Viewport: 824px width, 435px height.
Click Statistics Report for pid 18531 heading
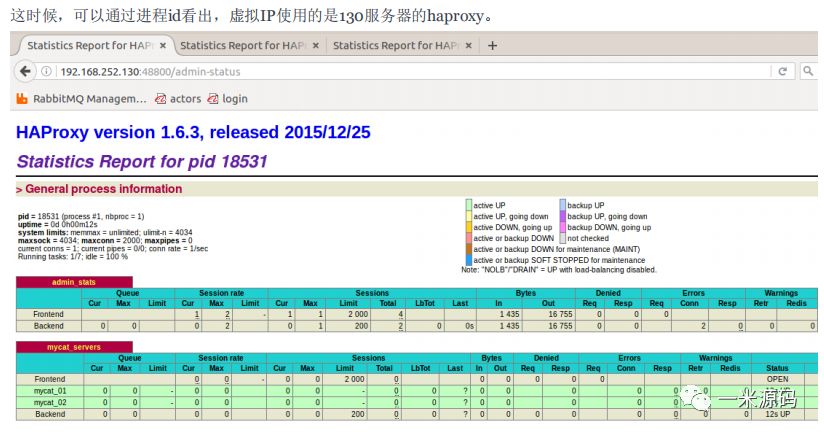tap(142, 161)
